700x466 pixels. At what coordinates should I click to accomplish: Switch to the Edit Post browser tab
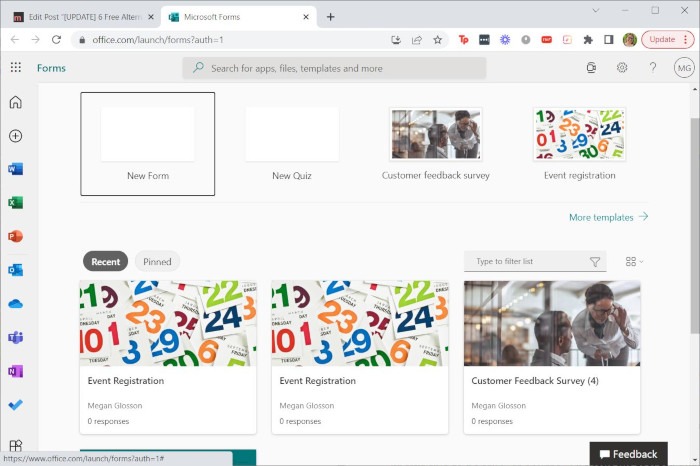click(83, 17)
